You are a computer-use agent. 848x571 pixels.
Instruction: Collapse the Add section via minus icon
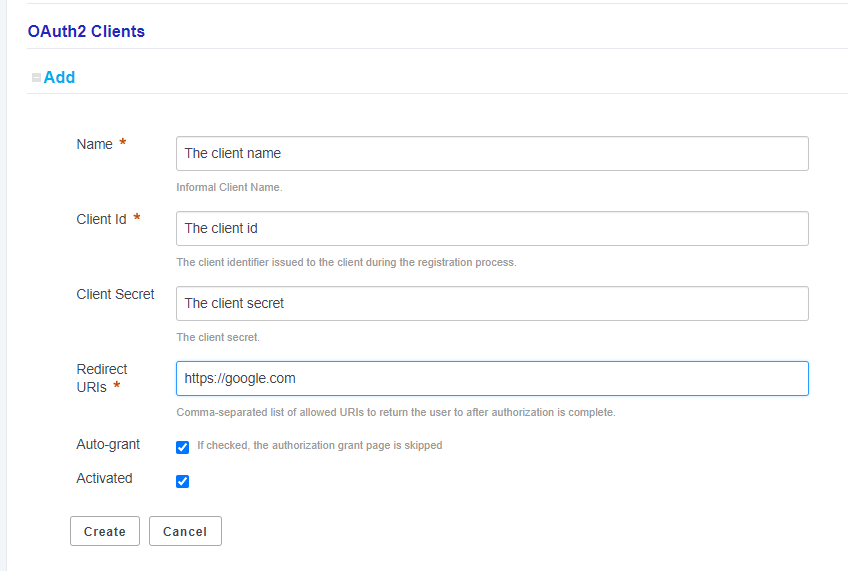(36, 77)
